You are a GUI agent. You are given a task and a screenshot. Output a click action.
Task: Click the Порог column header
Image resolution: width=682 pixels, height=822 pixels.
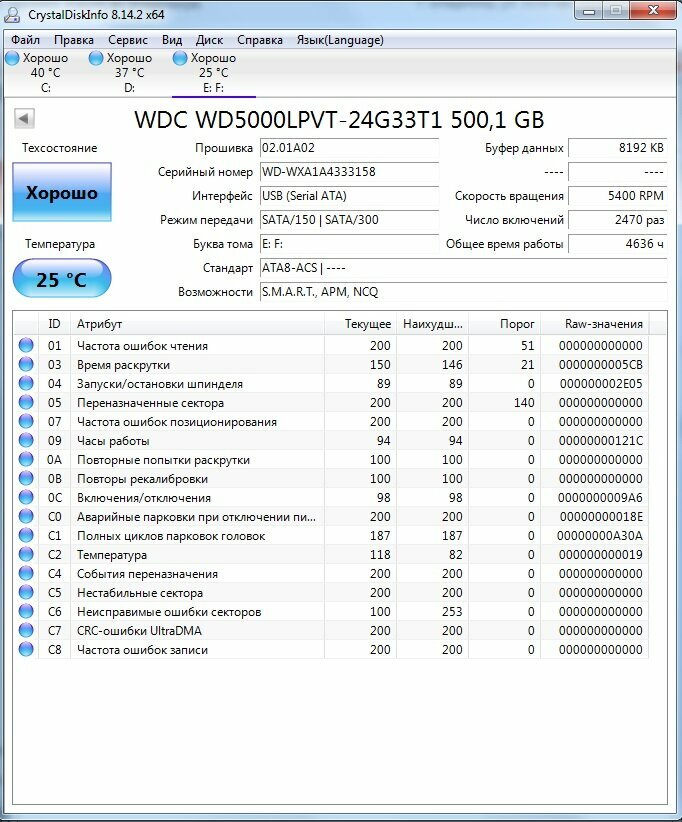coord(504,323)
